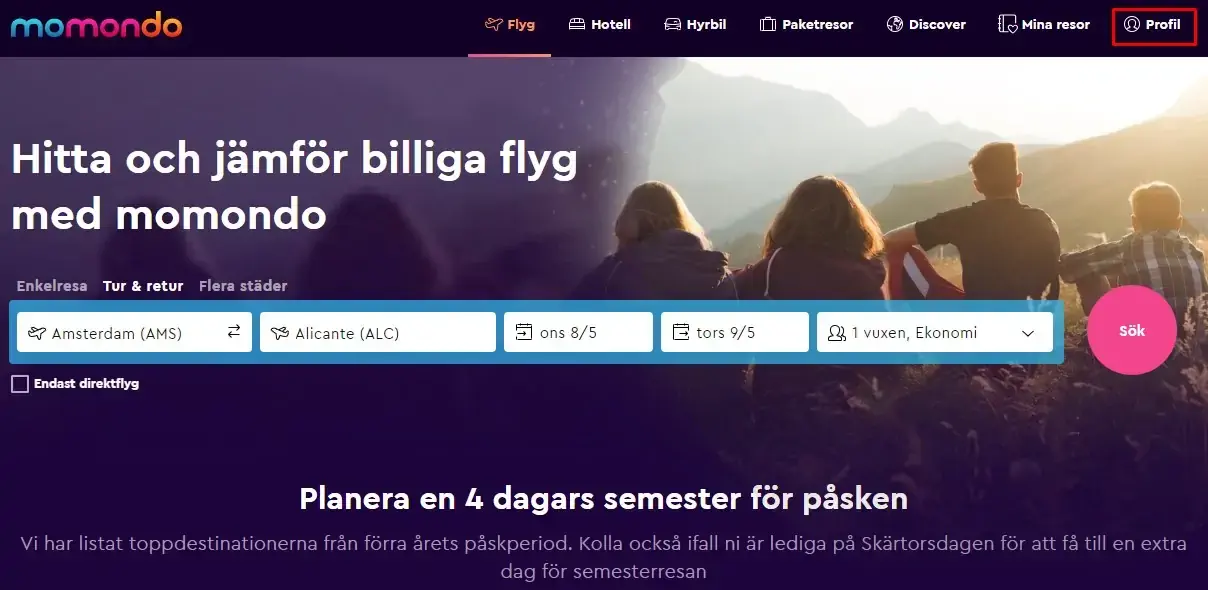
Task: Click the bed icon for Hotell
Action: (x=577, y=24)
